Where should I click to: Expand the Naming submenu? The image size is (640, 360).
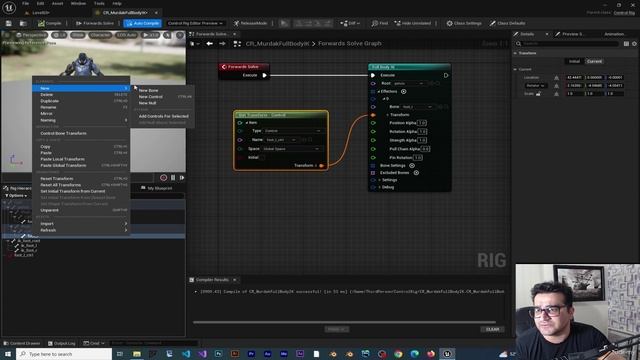[81, 120]
